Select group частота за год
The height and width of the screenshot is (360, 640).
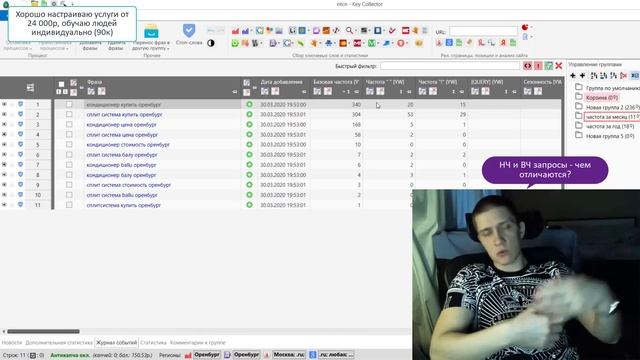click(610, 127)
